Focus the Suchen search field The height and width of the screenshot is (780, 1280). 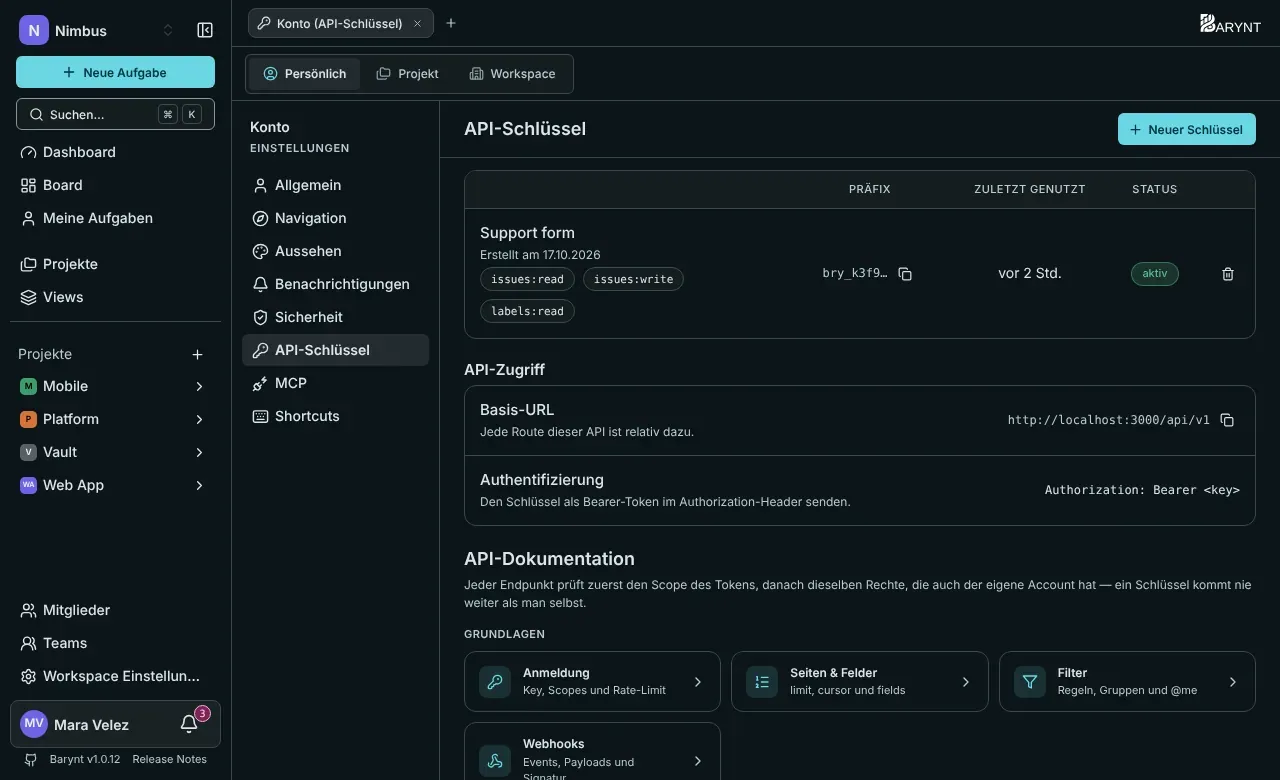[x=115, y=114]
